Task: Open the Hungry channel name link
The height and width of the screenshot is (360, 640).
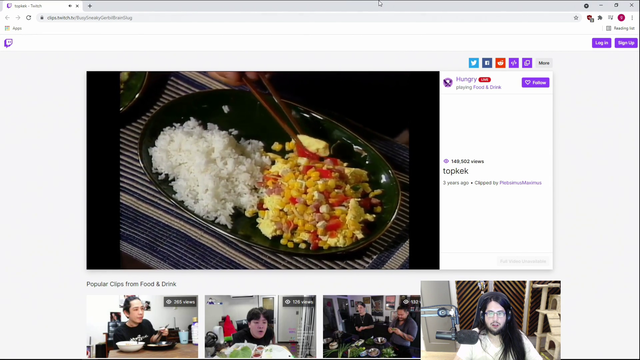Action: coord(466,79)
